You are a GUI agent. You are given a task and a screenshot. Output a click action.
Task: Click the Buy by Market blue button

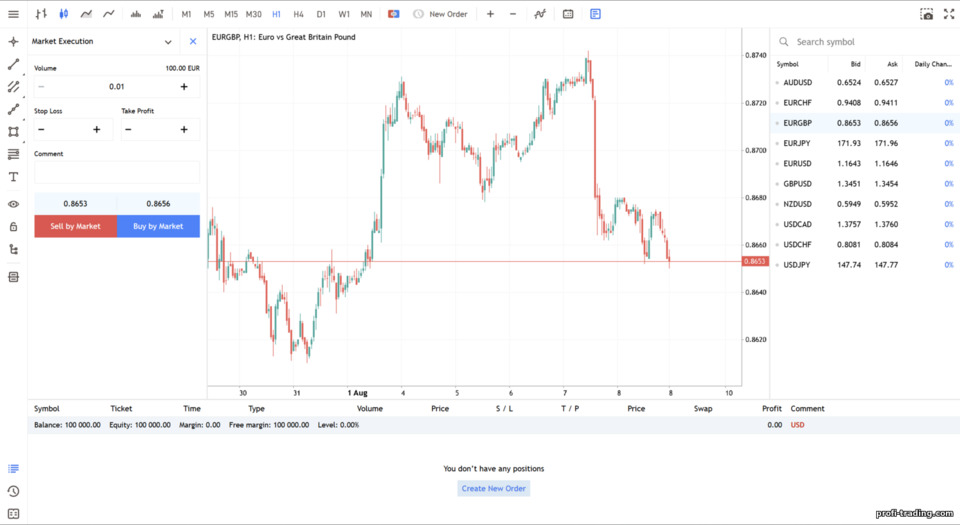pos(158,226)
